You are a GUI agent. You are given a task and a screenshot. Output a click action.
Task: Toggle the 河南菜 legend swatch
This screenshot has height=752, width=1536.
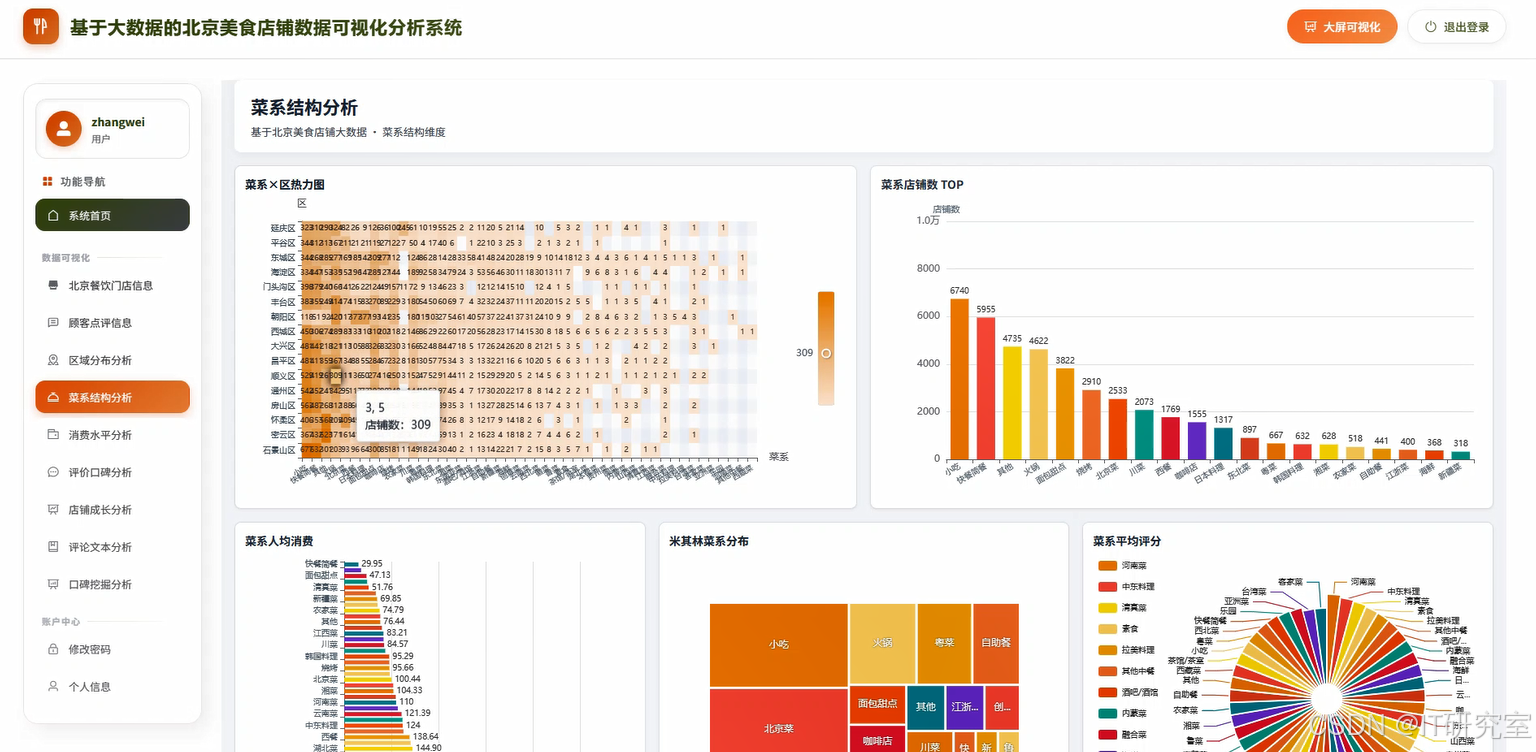coord(1107,566)
